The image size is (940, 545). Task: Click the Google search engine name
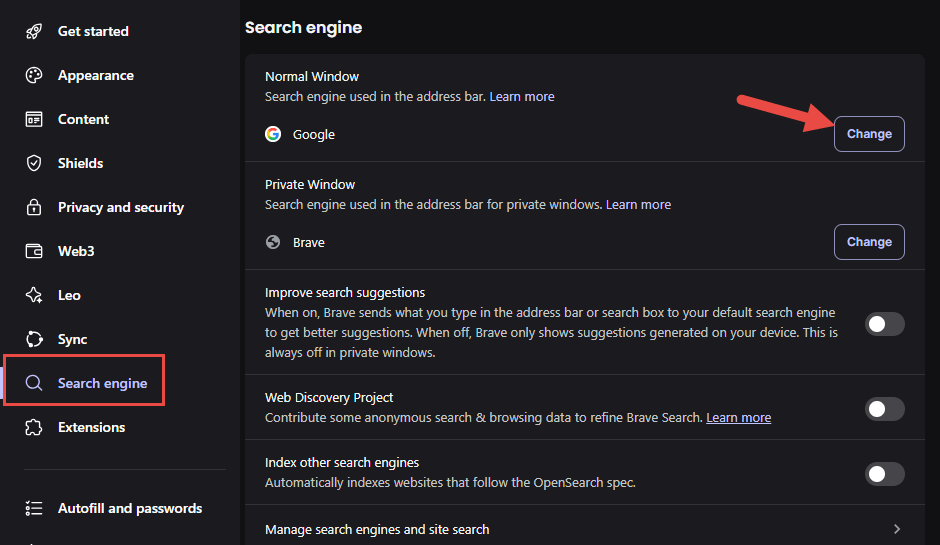point(314,134)
